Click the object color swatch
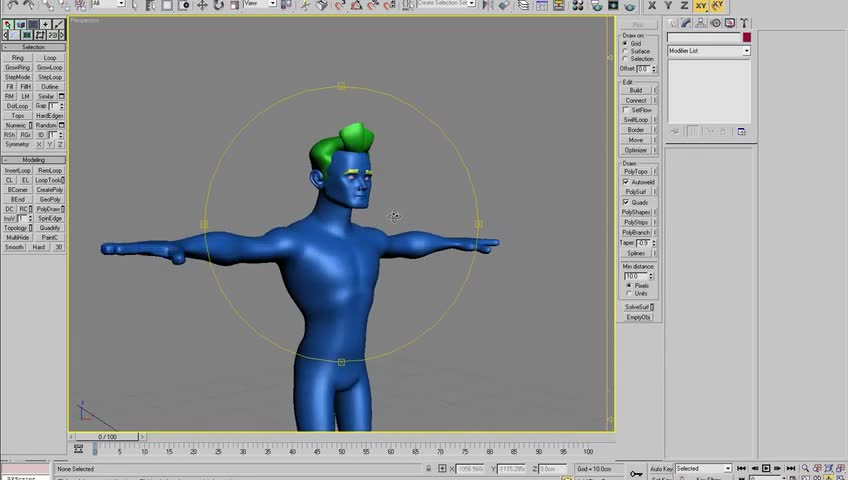This screenshot has height=480, width=848. tap(746, 38)
